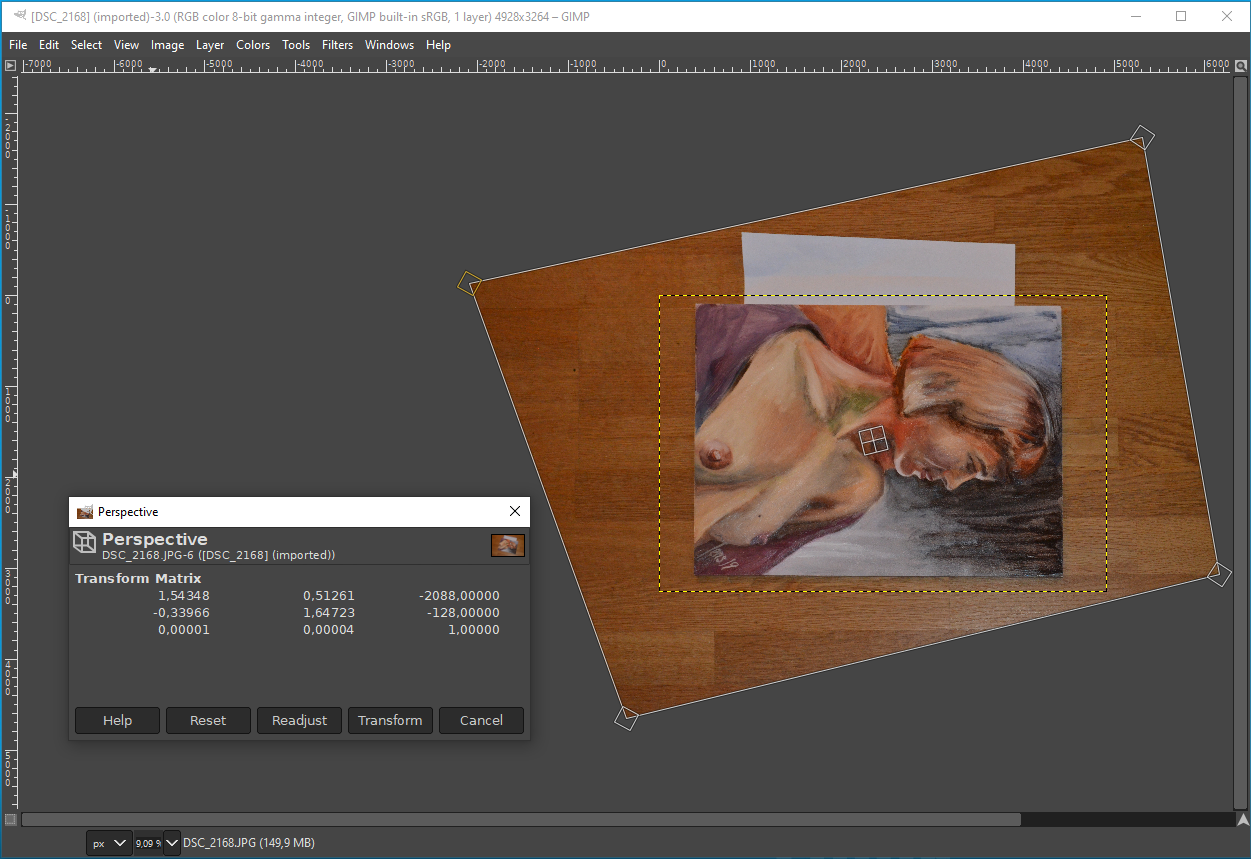The image size is (1251, 859).
Task: Click matrix value 1,64723
Action: [329, 613]
